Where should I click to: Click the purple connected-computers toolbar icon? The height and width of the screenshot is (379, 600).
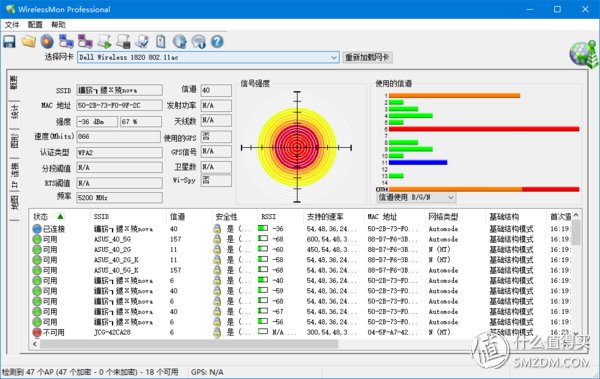point(85,41)
